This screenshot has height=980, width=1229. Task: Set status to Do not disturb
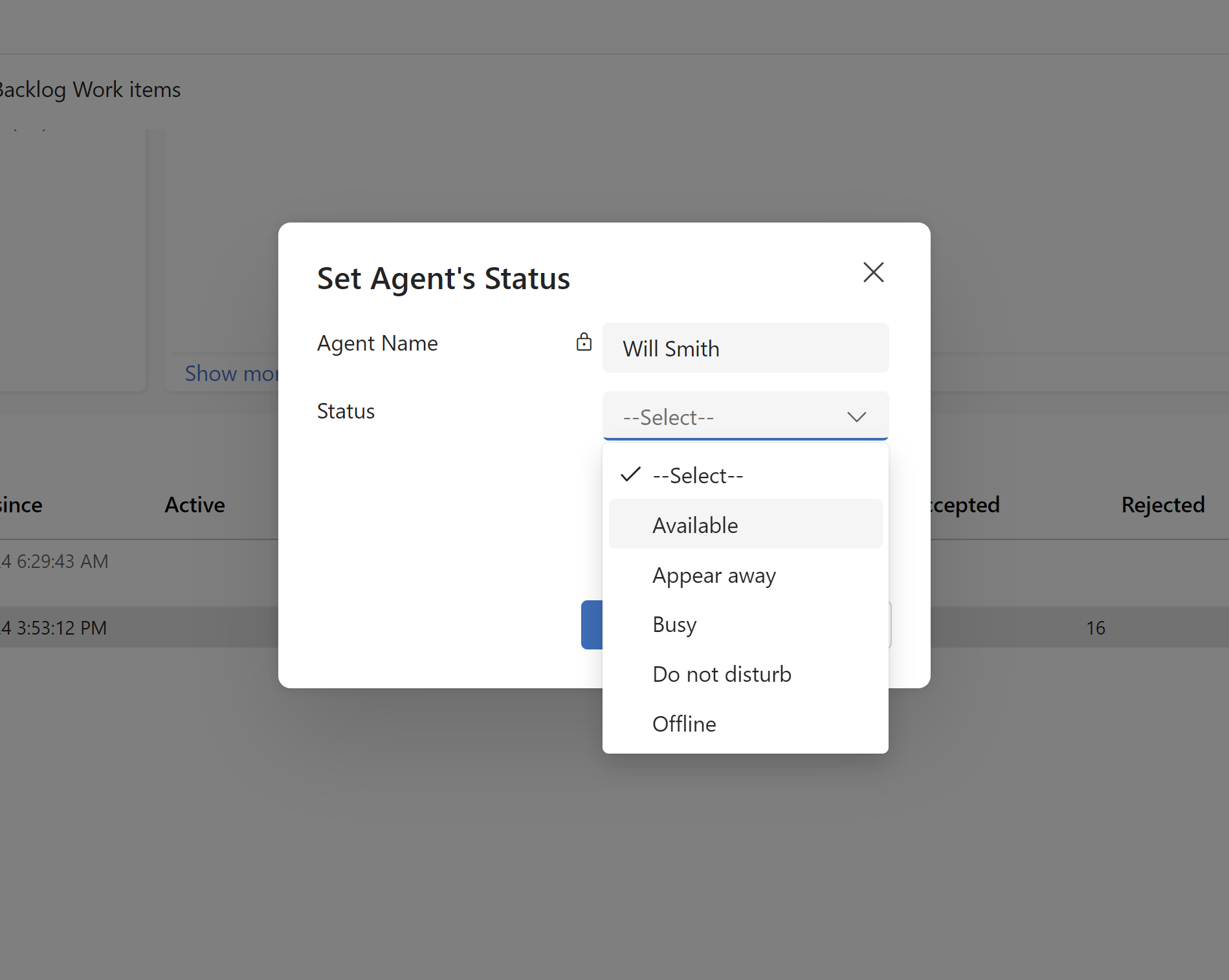(x=745, y=674)
